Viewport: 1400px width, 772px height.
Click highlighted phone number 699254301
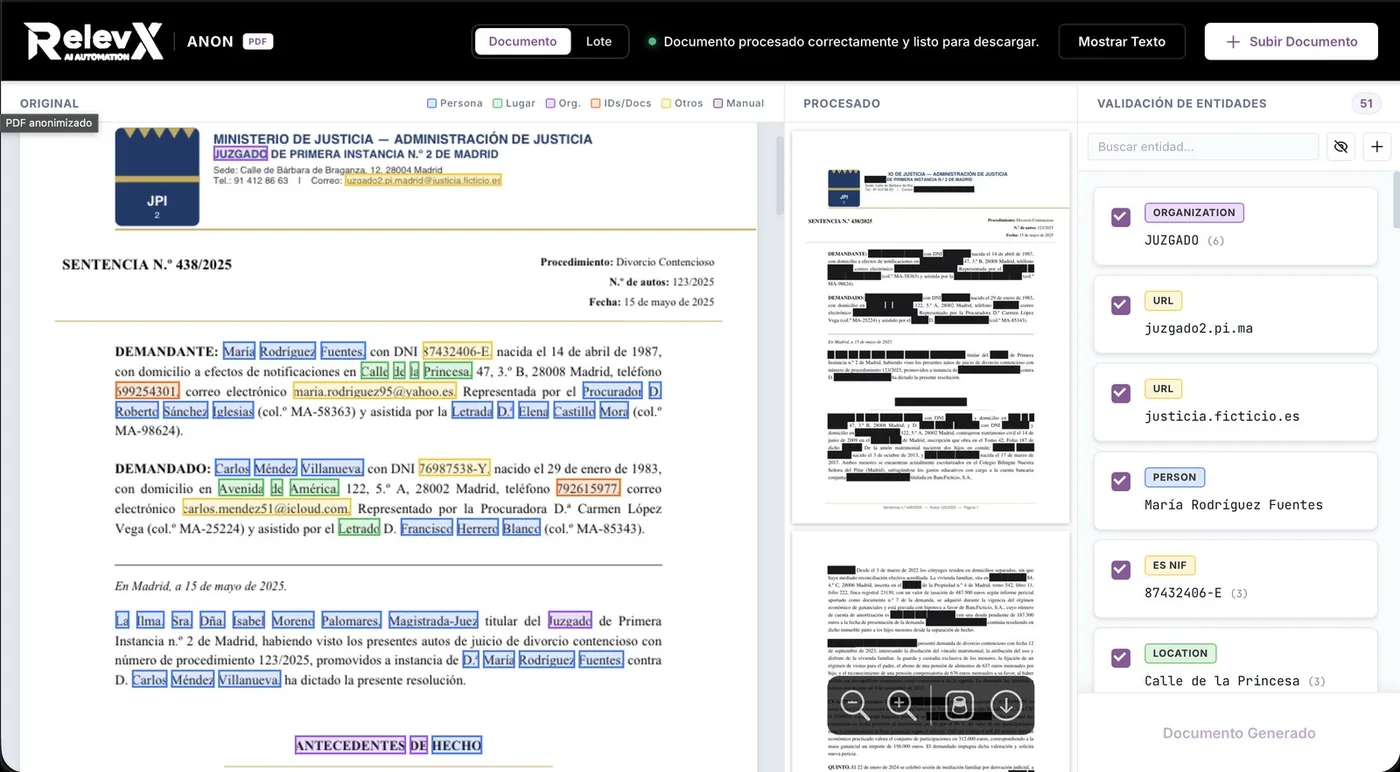coord(147,391)
